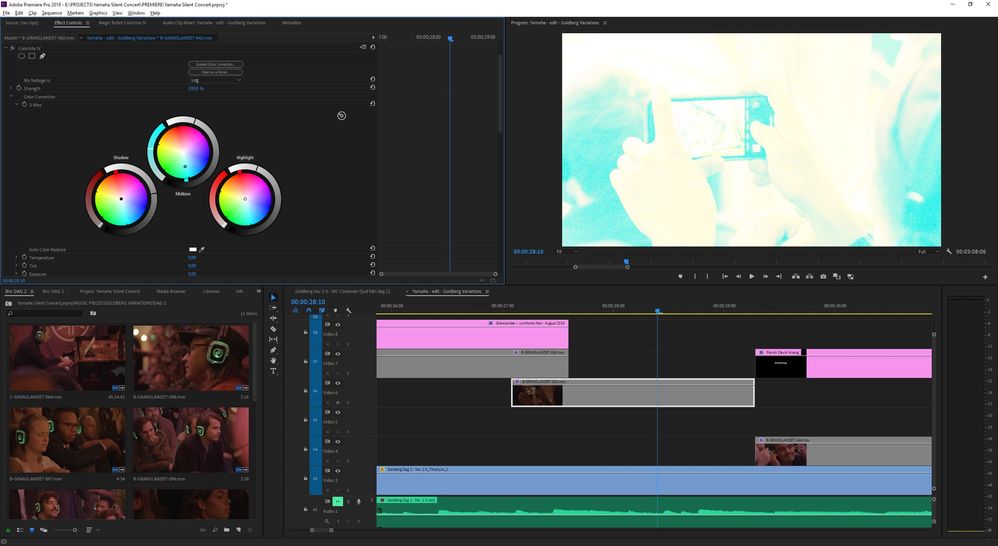Screen dimensions: 998x546
Task: Reset the 3-Way color wheels
Action: click(372, 103)
